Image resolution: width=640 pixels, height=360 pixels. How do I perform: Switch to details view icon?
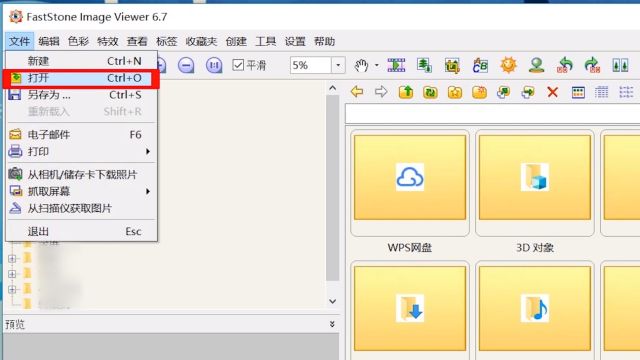[601, 92]
